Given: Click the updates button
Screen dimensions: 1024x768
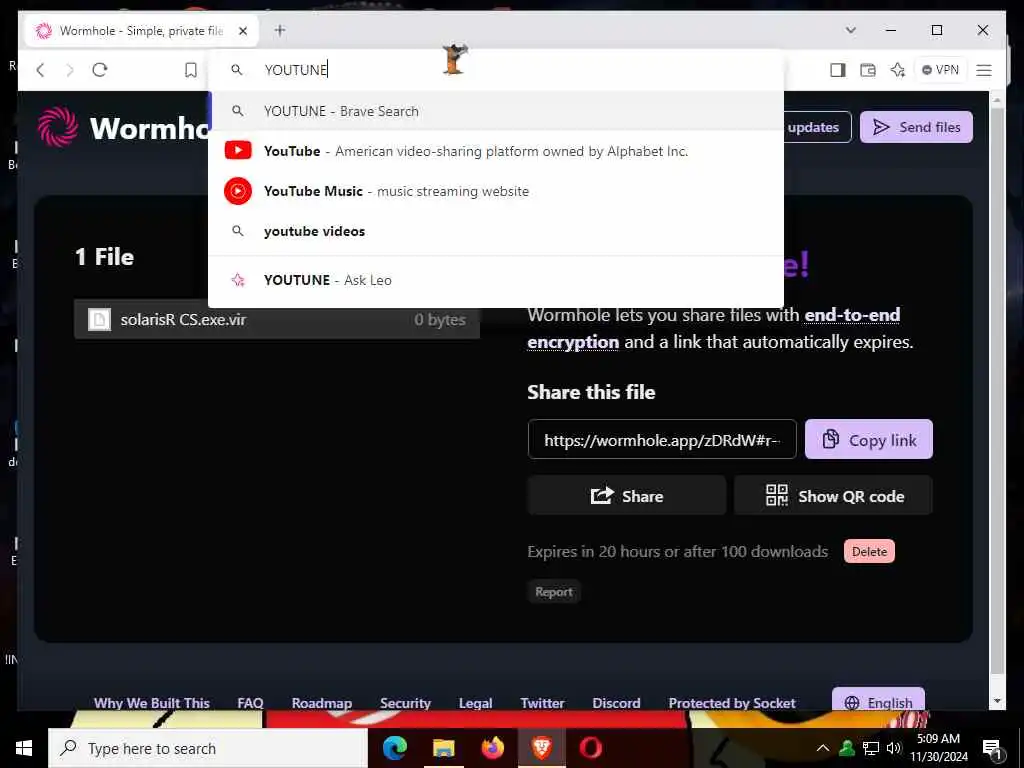Looking at the screenshot, I should (816, 127).
